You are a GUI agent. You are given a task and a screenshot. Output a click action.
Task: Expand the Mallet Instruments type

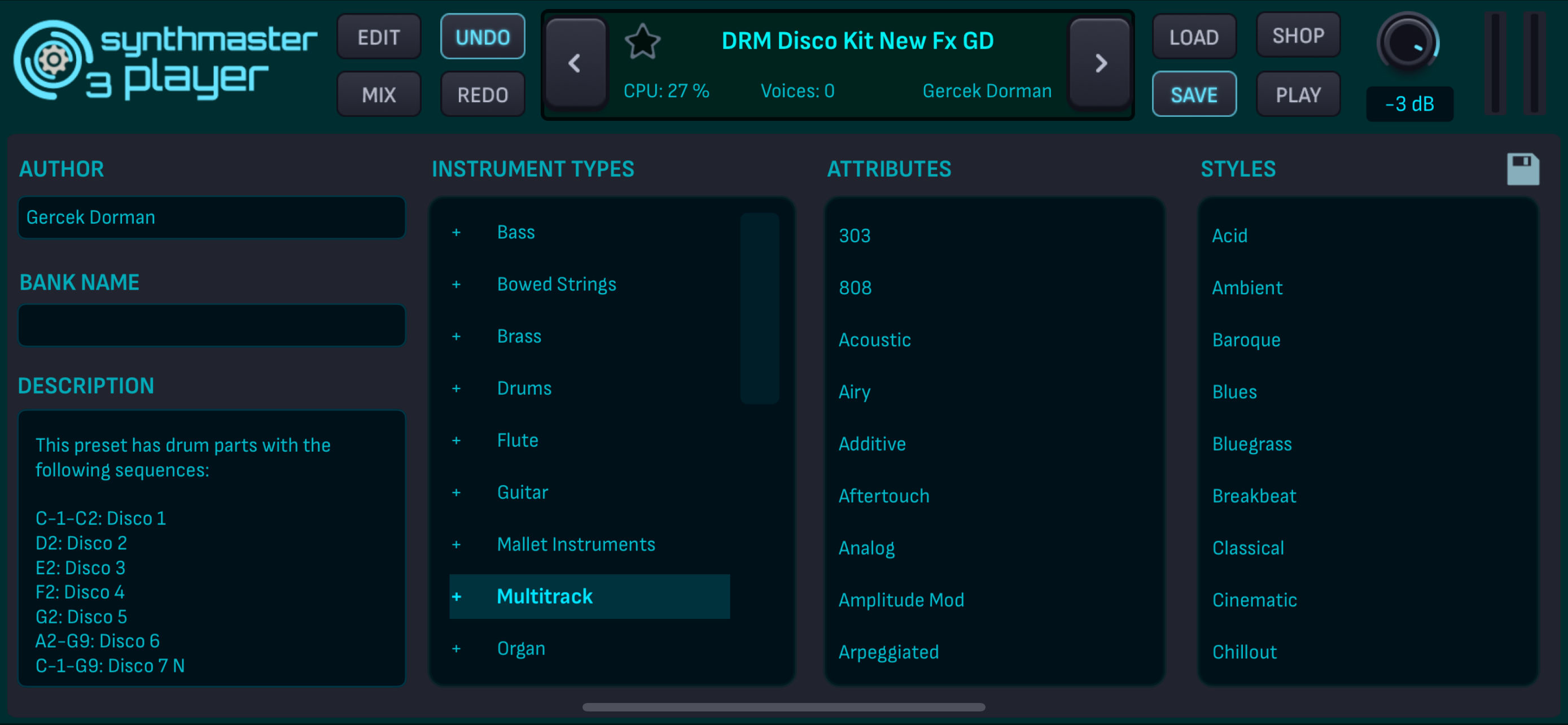point(457,545)
